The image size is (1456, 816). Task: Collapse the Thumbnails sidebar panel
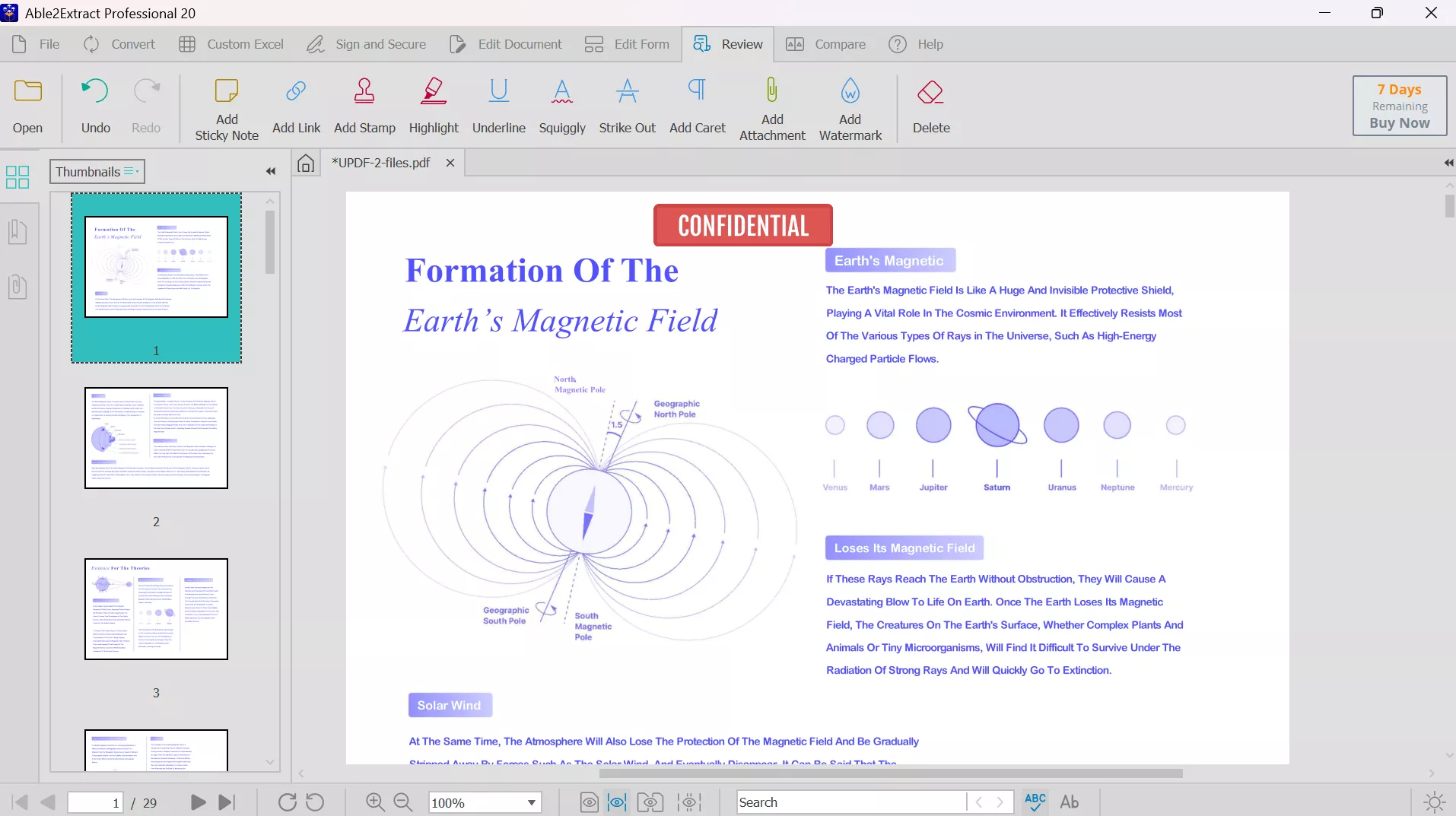[x=271, y=171]
